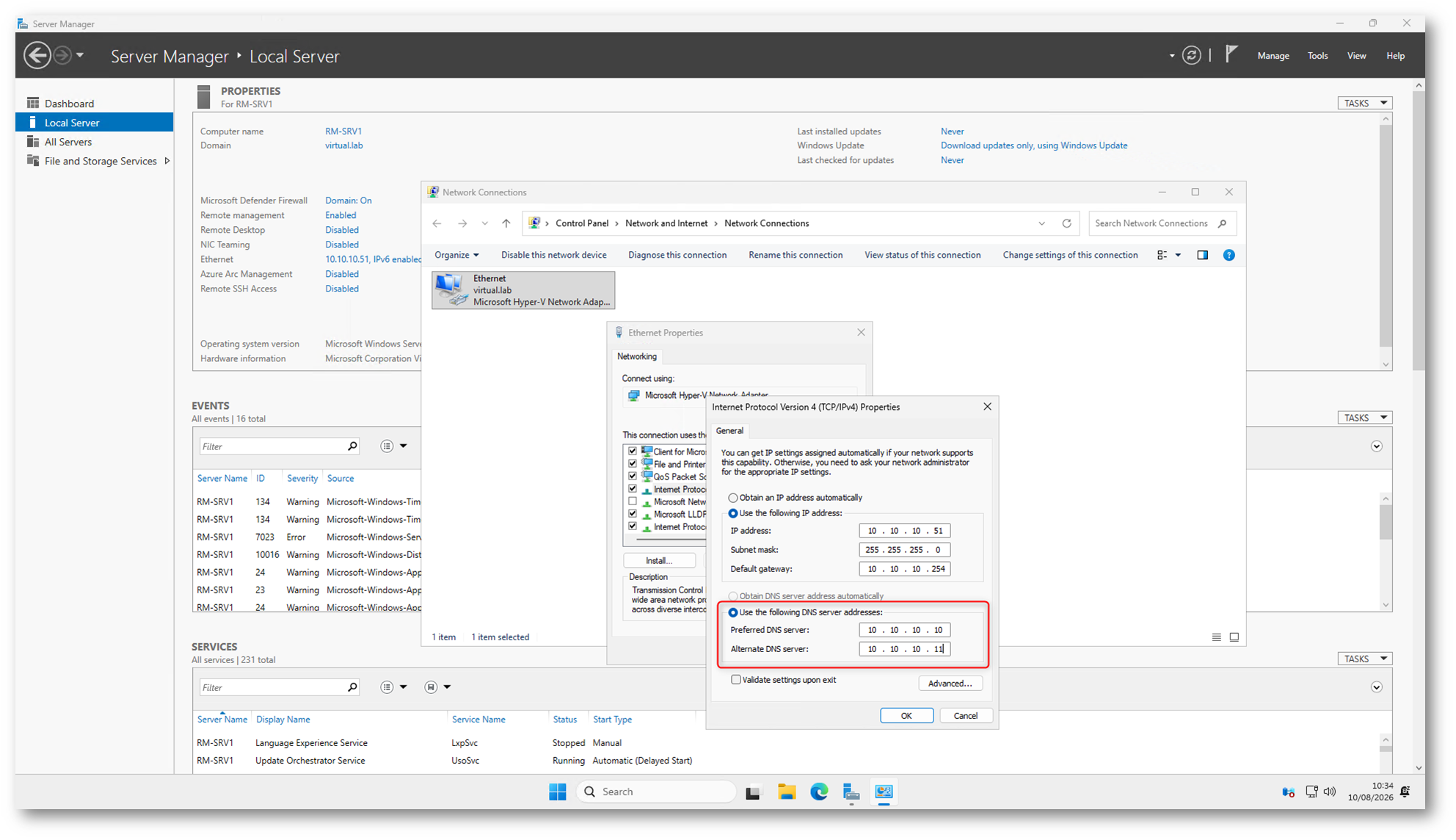Open the Help menu
Image resolution: width=1456 pixels, height=840 pixels.
(1396, 56)
